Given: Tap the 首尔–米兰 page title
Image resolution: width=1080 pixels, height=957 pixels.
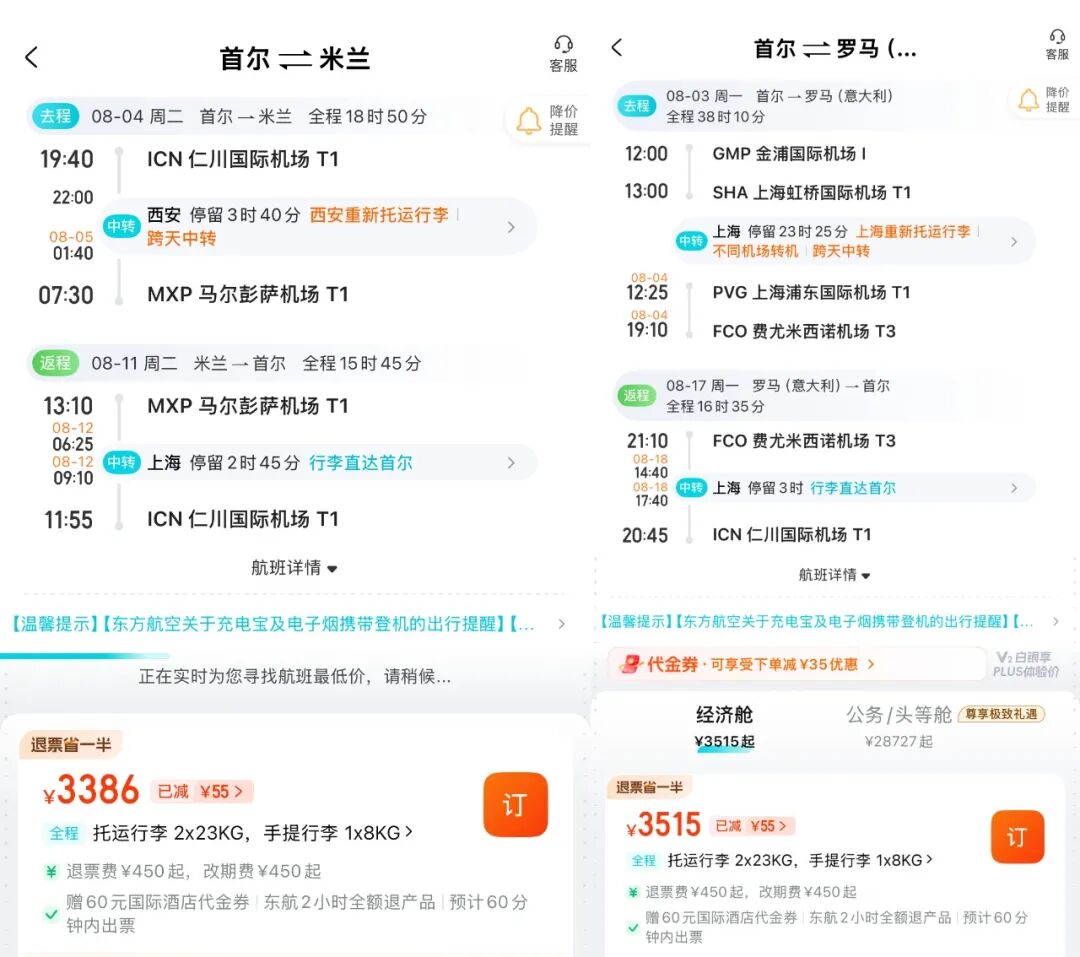Looking at the screenshot, I should [295, 59].
